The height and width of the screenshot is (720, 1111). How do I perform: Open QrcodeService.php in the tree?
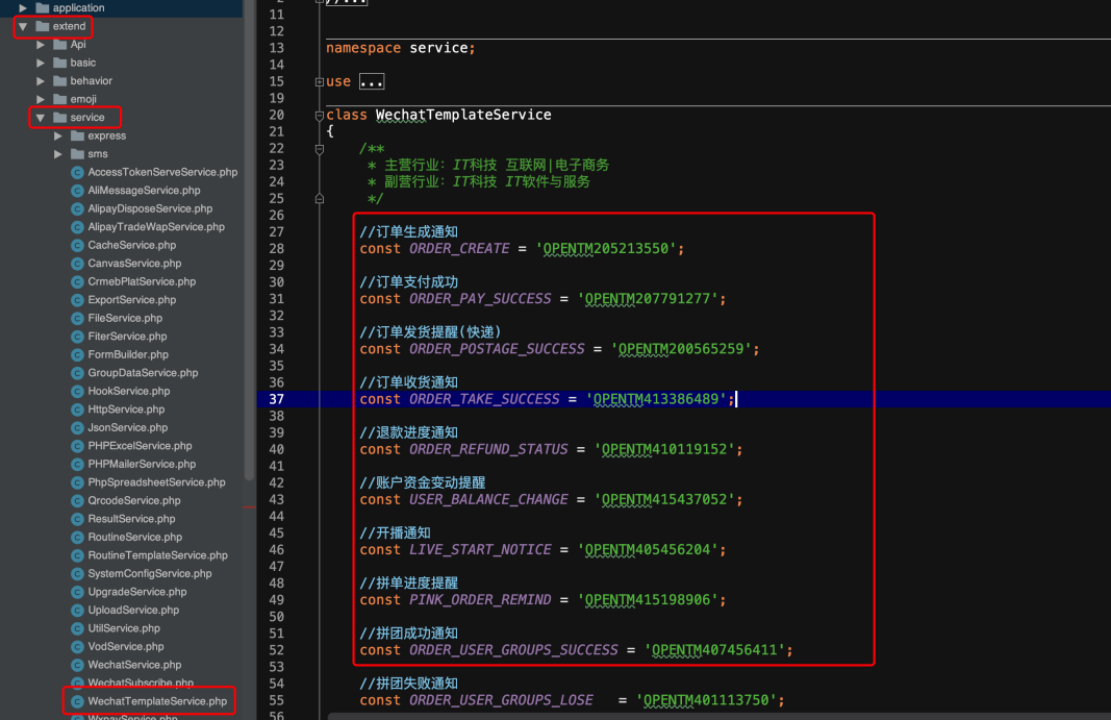(x=134, y=501)
